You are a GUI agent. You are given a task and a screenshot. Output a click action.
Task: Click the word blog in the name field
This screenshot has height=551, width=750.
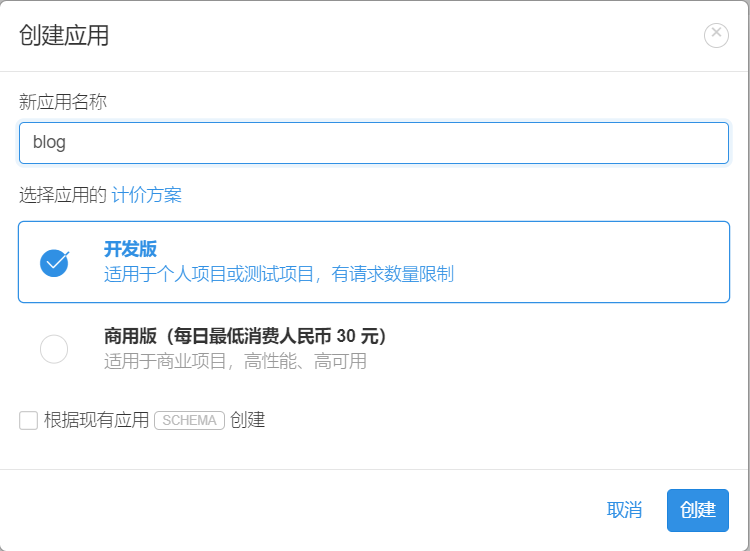[x=49, y=143]
